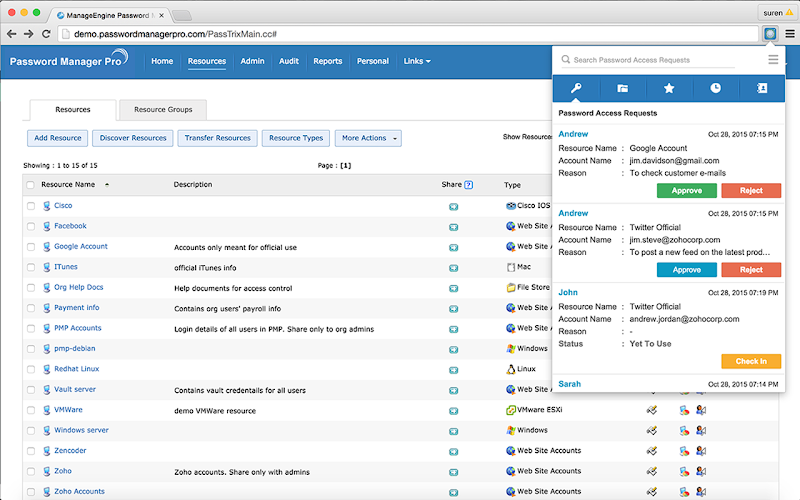
Task: Go to the Audit menu
Action: pyautogui.click(x=289, y=61)
